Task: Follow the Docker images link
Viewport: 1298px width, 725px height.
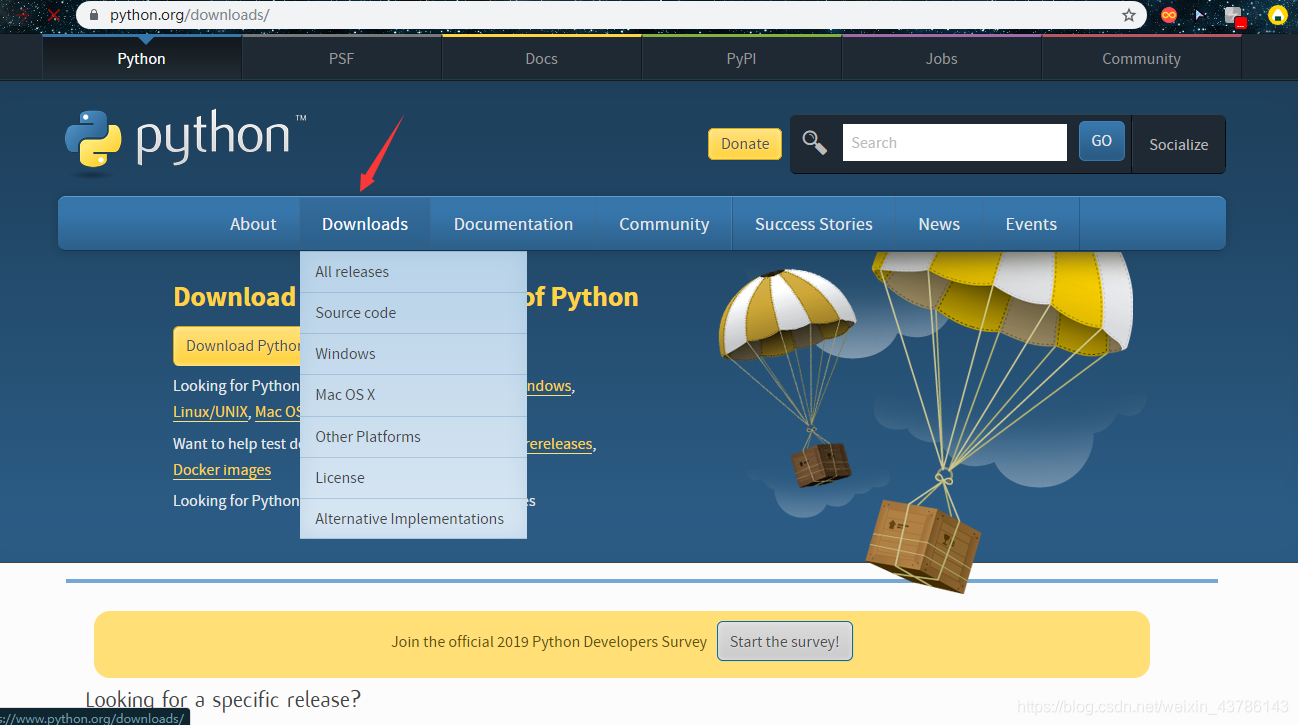Action: tap(222, 470)
